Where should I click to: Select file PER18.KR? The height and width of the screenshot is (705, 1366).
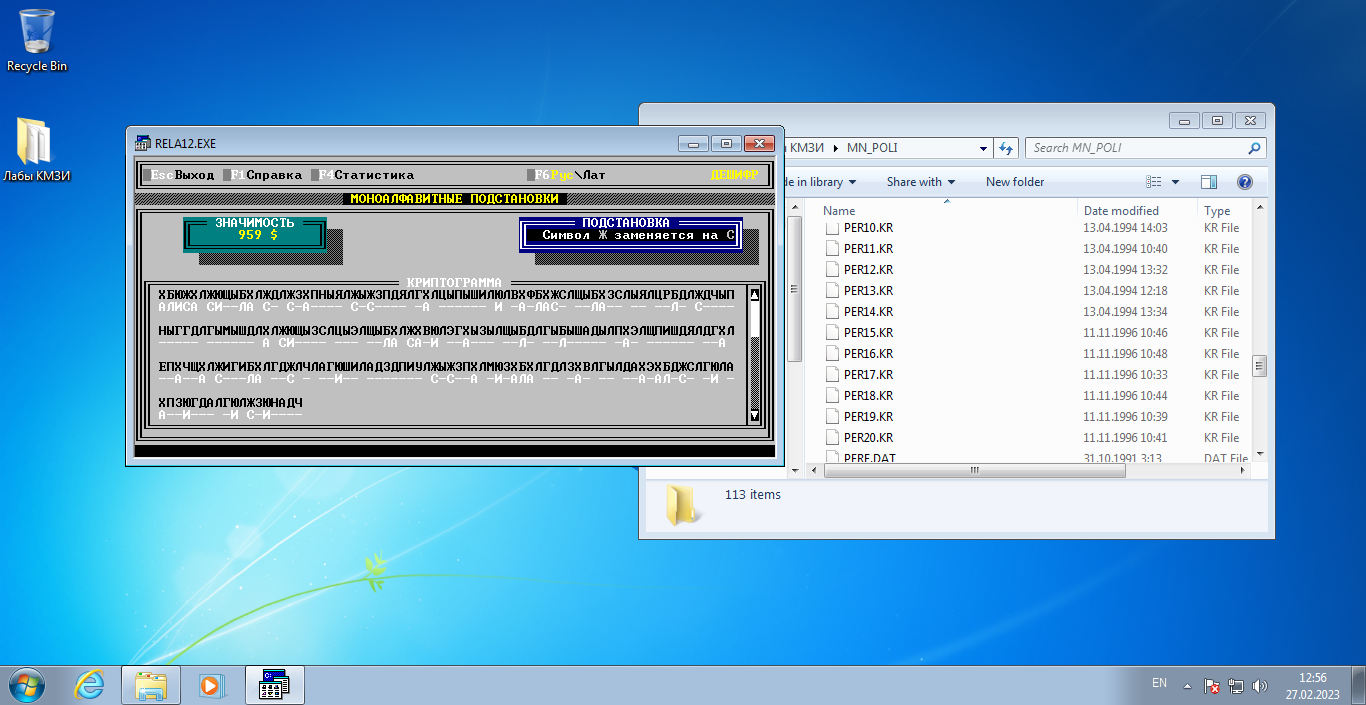868,396
